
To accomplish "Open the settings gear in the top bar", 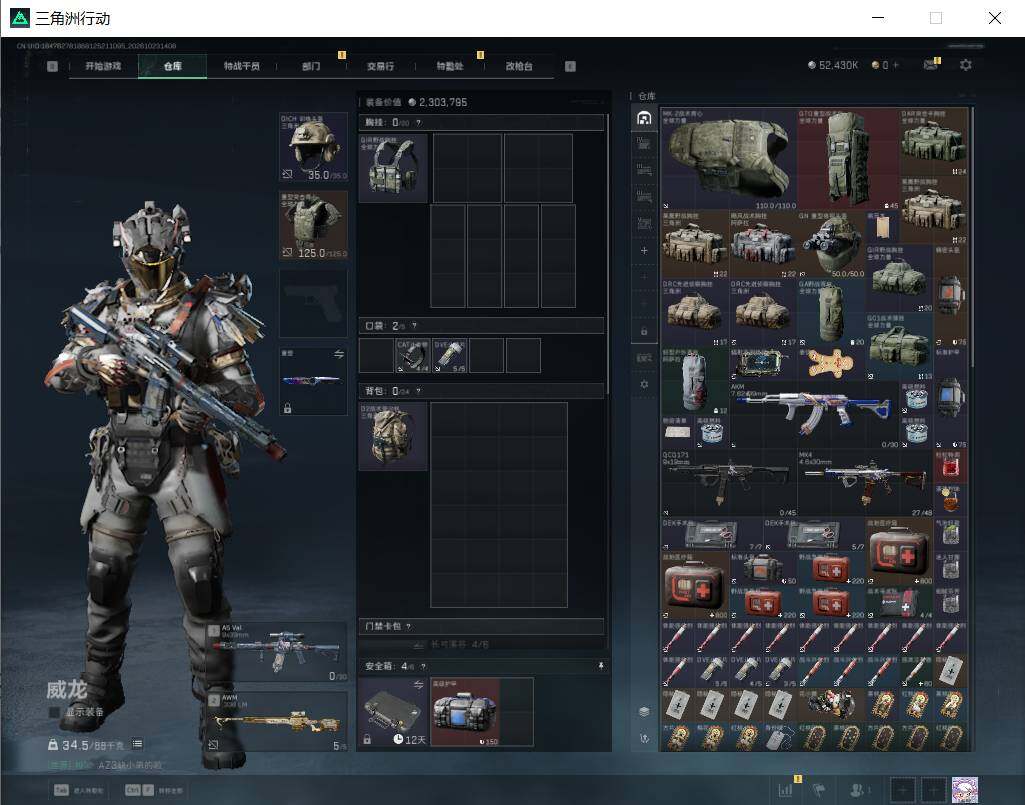I will 966,65.
